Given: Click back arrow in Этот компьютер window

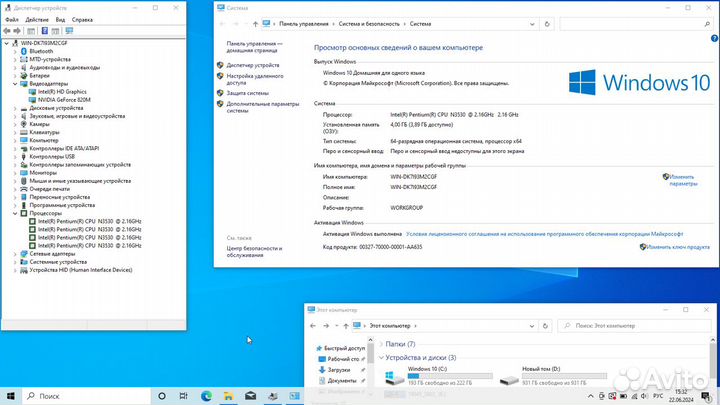Looking at the screenshot, I should coord(313,326).
